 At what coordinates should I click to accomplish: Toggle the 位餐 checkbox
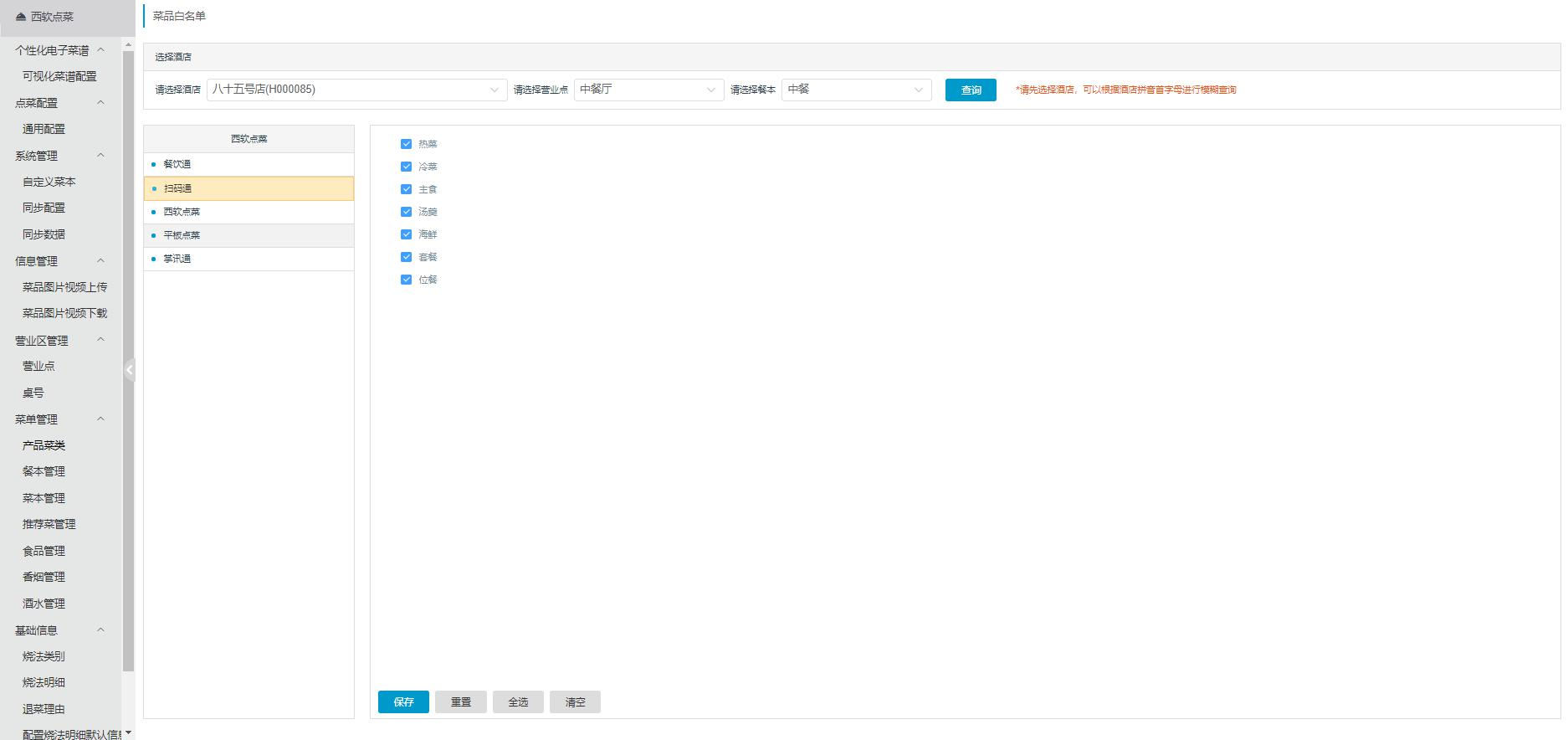point(407,280)
